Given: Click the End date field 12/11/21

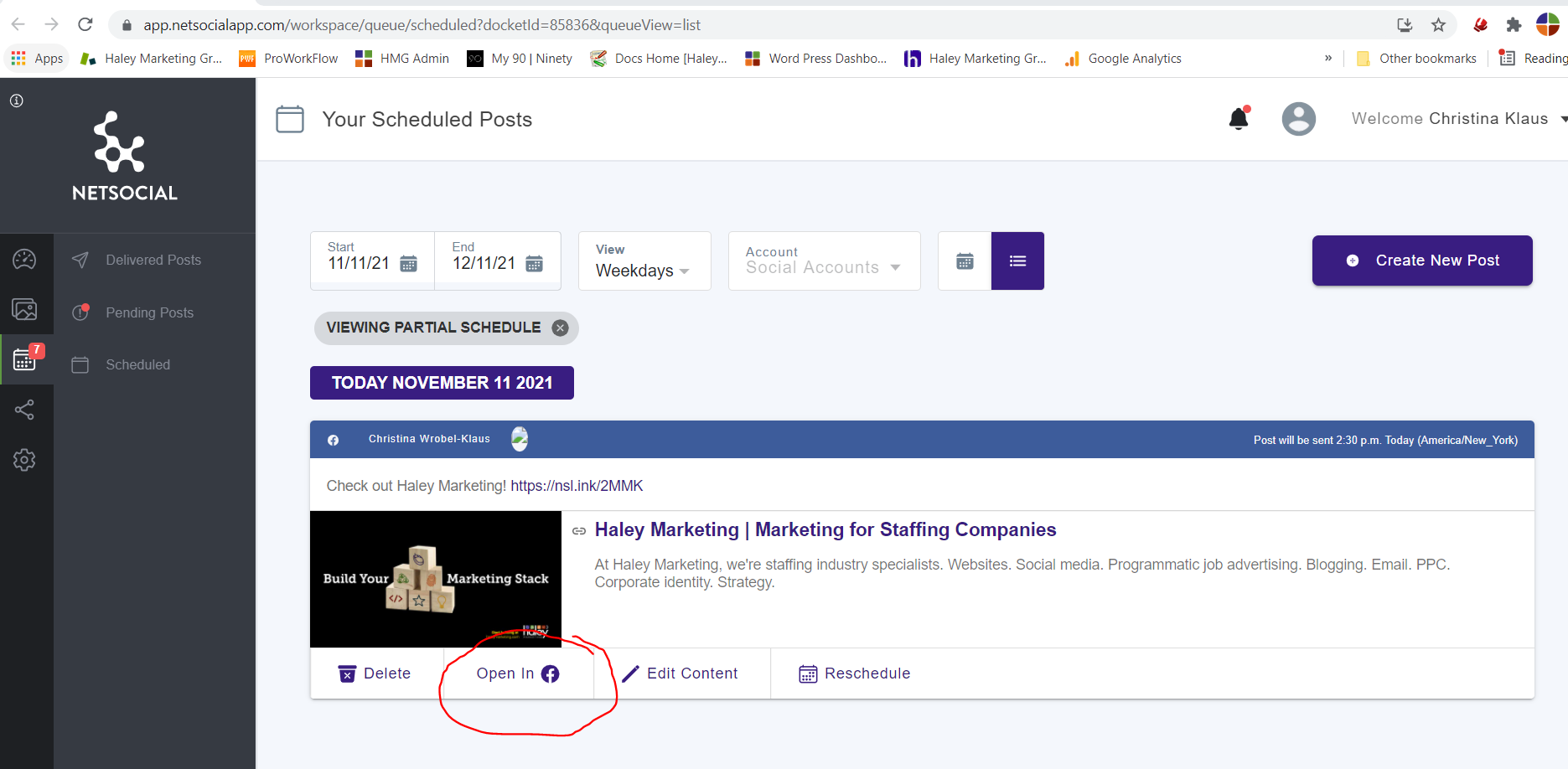Looking at the screenshot, I should [x=484, y=263].
